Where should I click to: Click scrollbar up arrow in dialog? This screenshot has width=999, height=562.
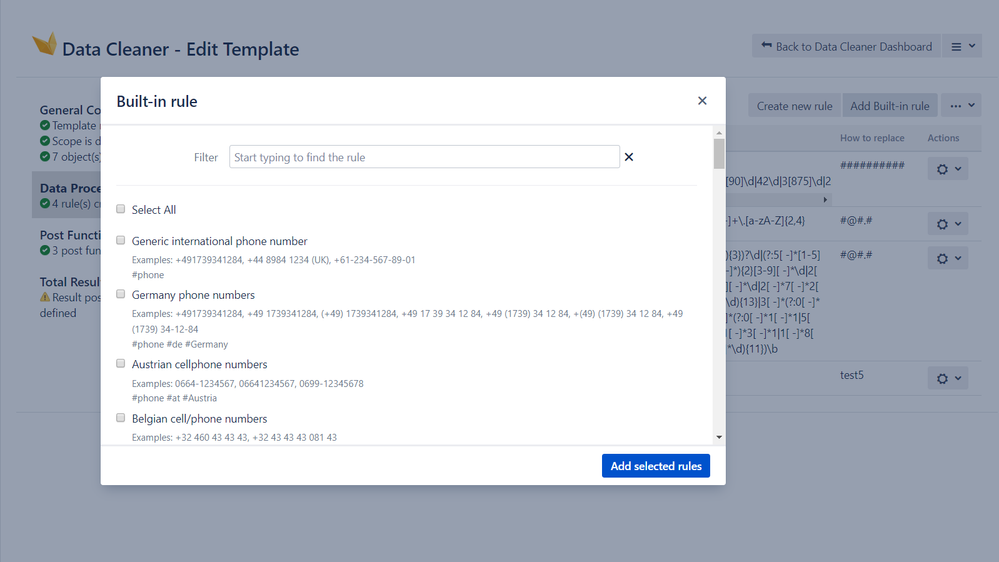click(x=719, y=133)
